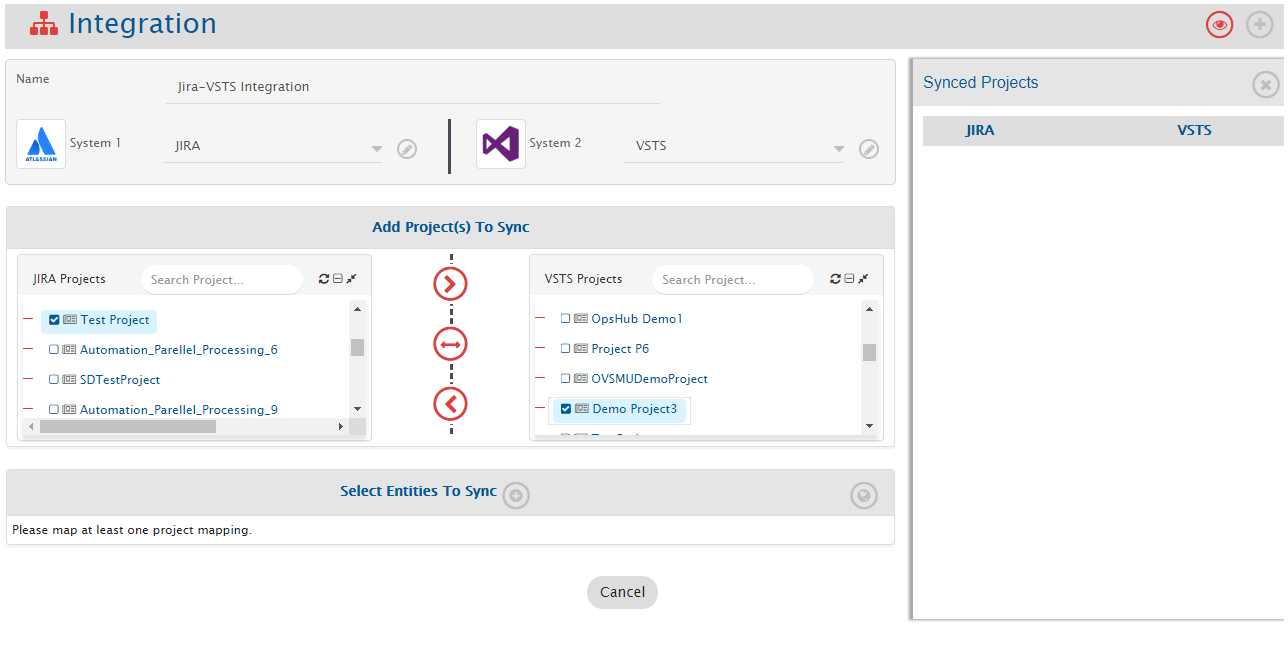
Task: Refresh the VSTS Projects list
Action: point(835,279)
